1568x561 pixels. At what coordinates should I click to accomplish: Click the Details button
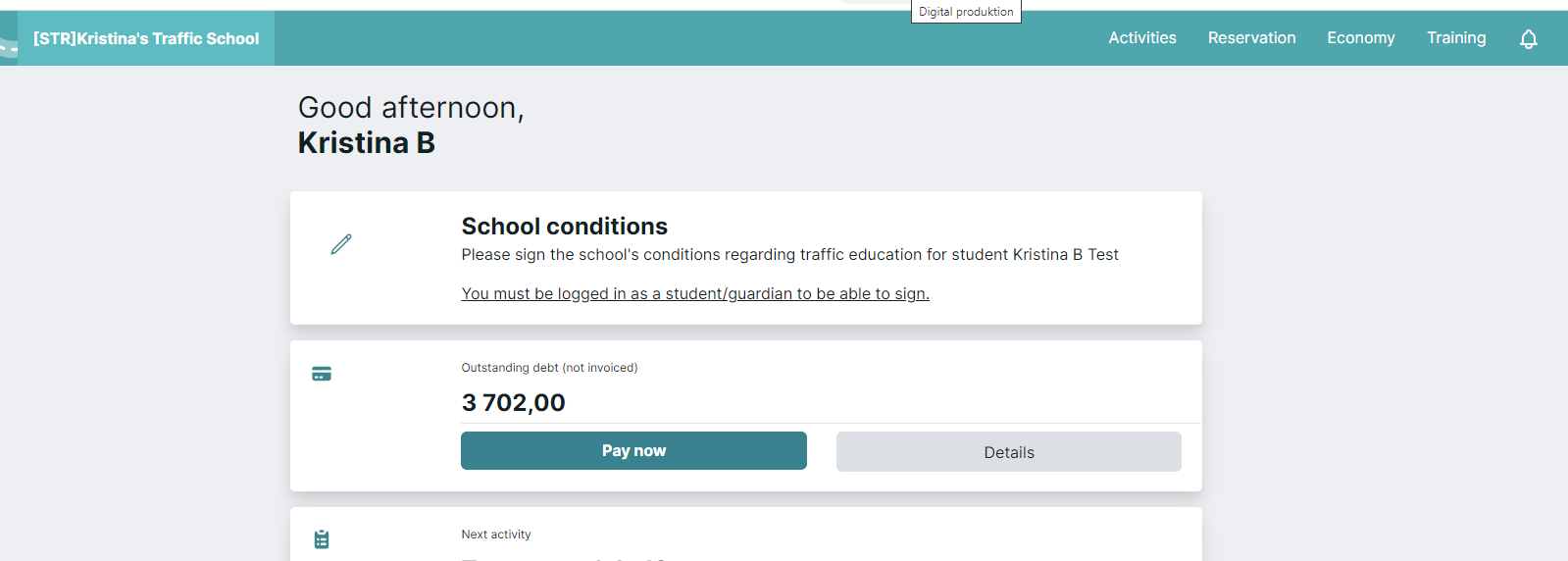click(x=1009, y=452)
